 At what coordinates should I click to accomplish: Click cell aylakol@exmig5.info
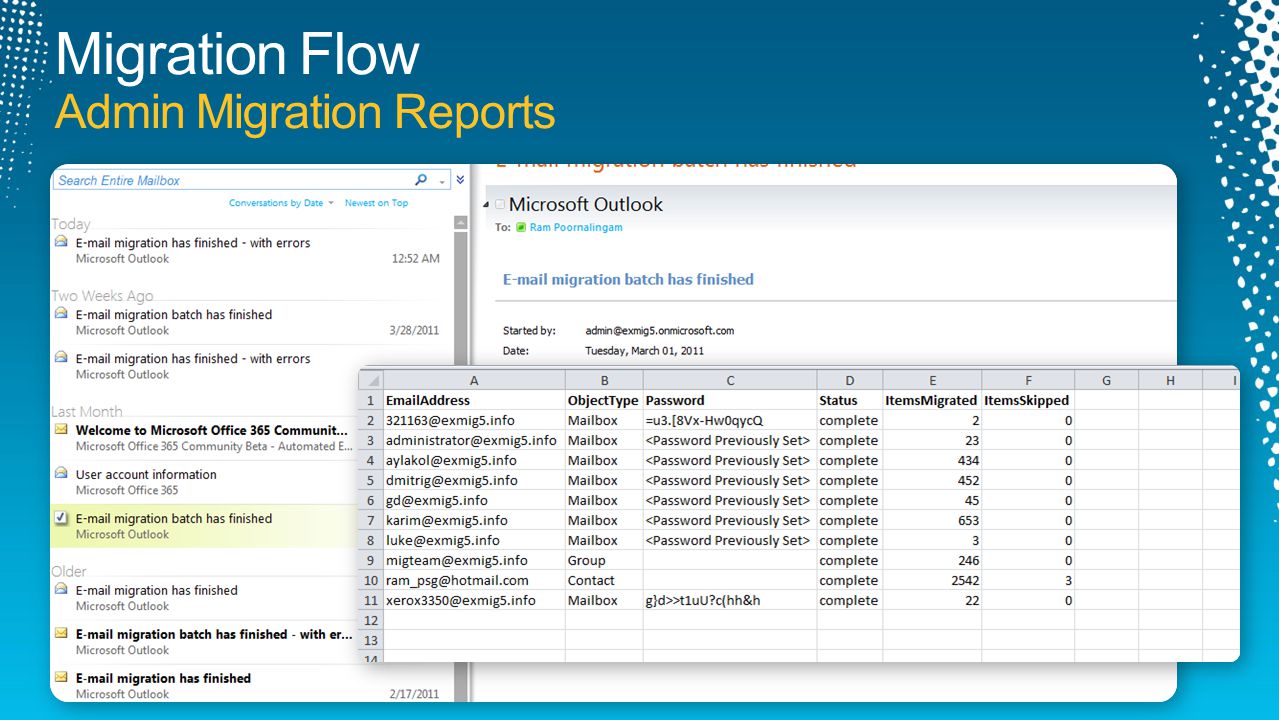[474, 460]
